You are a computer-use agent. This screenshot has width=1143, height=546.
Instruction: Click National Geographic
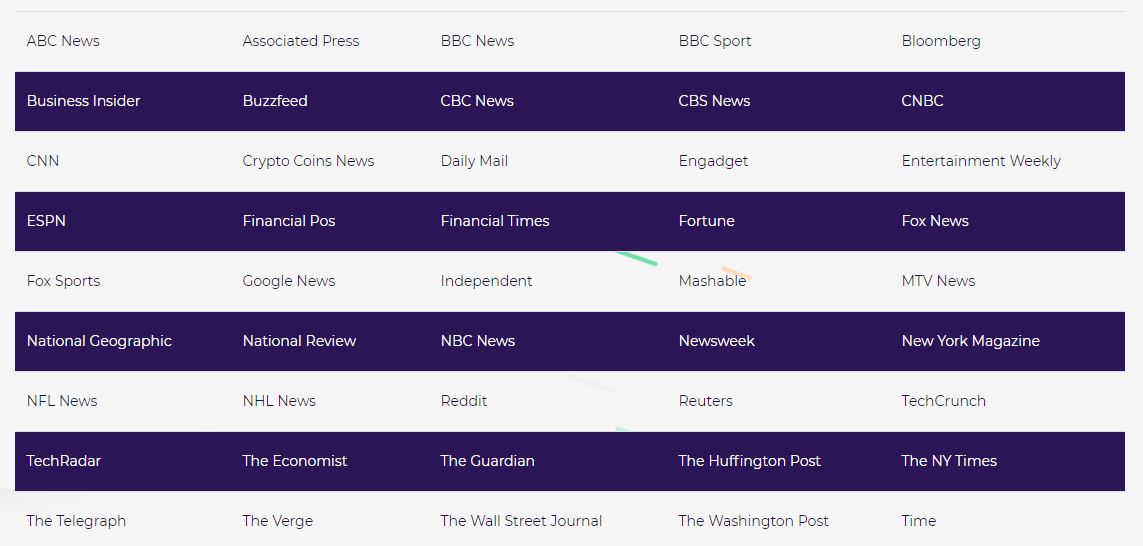pos(98,340)
